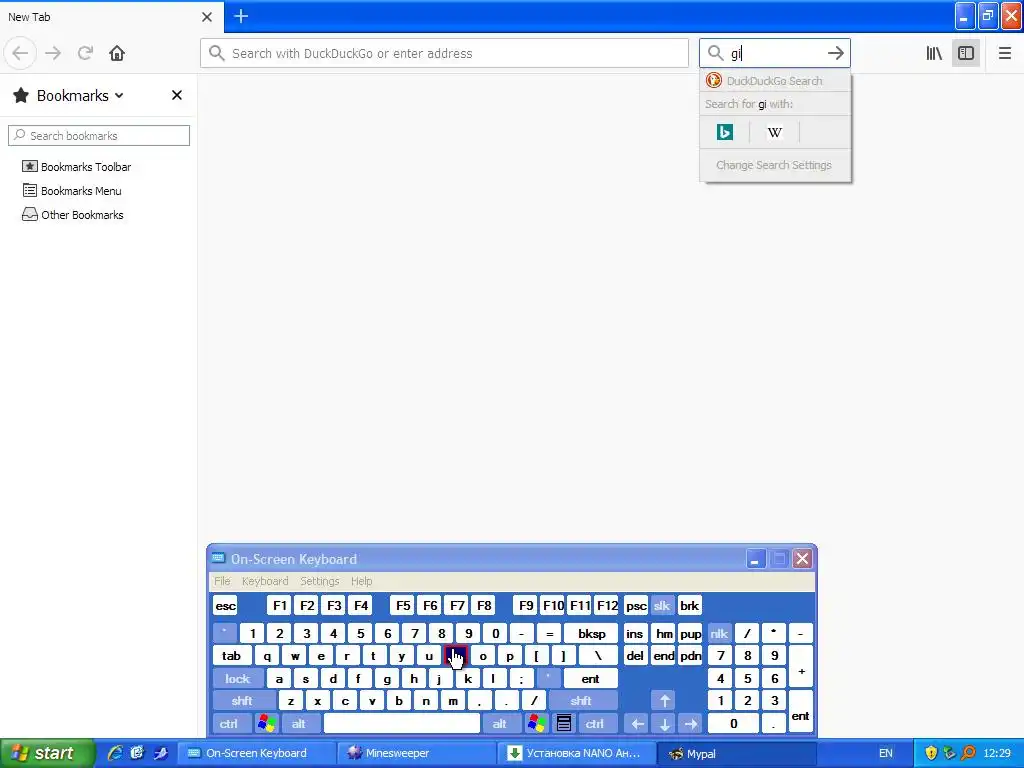The image size is (1024, 768).
Task: Toggle the slk scroll lock key
Action: (662, 605)
